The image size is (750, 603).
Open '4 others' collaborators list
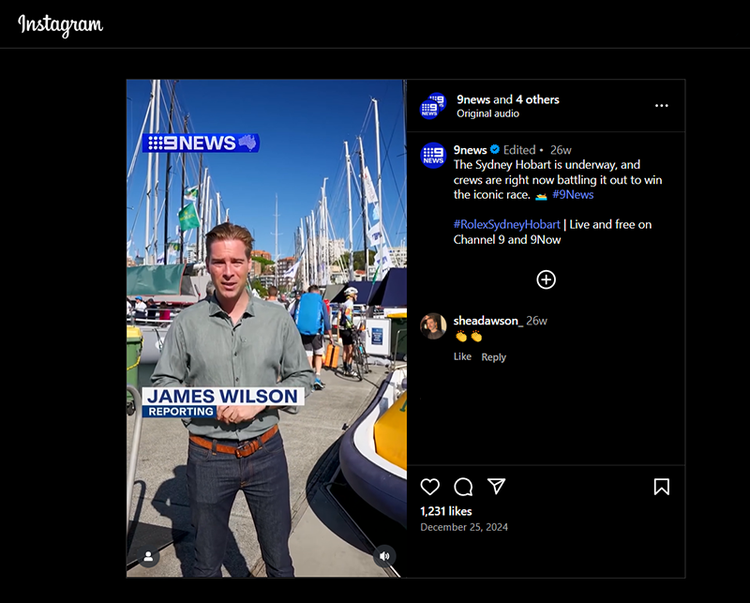(x=537, y=100)
